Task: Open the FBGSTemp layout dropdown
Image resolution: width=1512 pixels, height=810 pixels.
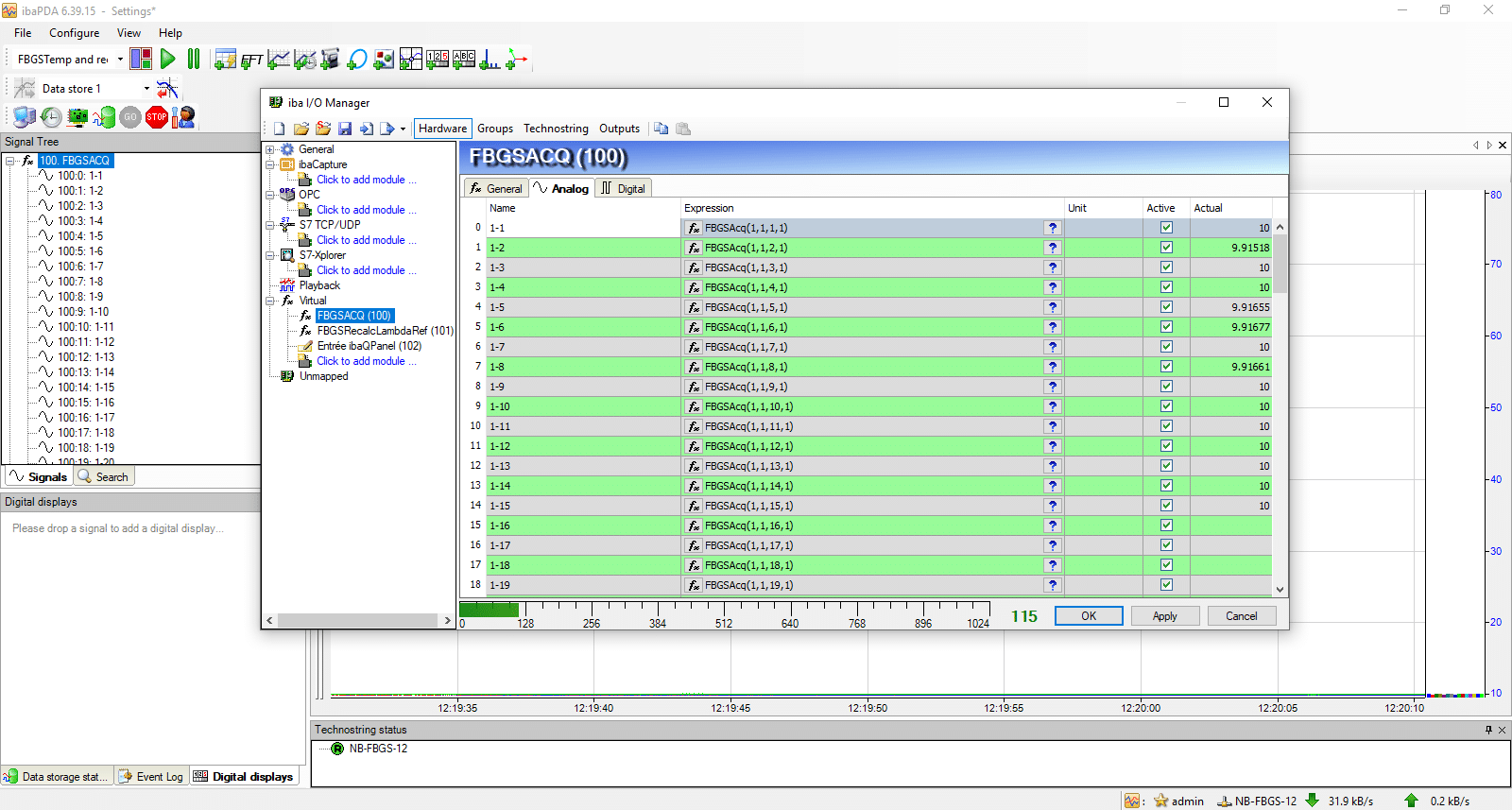Action: (120, 59)
